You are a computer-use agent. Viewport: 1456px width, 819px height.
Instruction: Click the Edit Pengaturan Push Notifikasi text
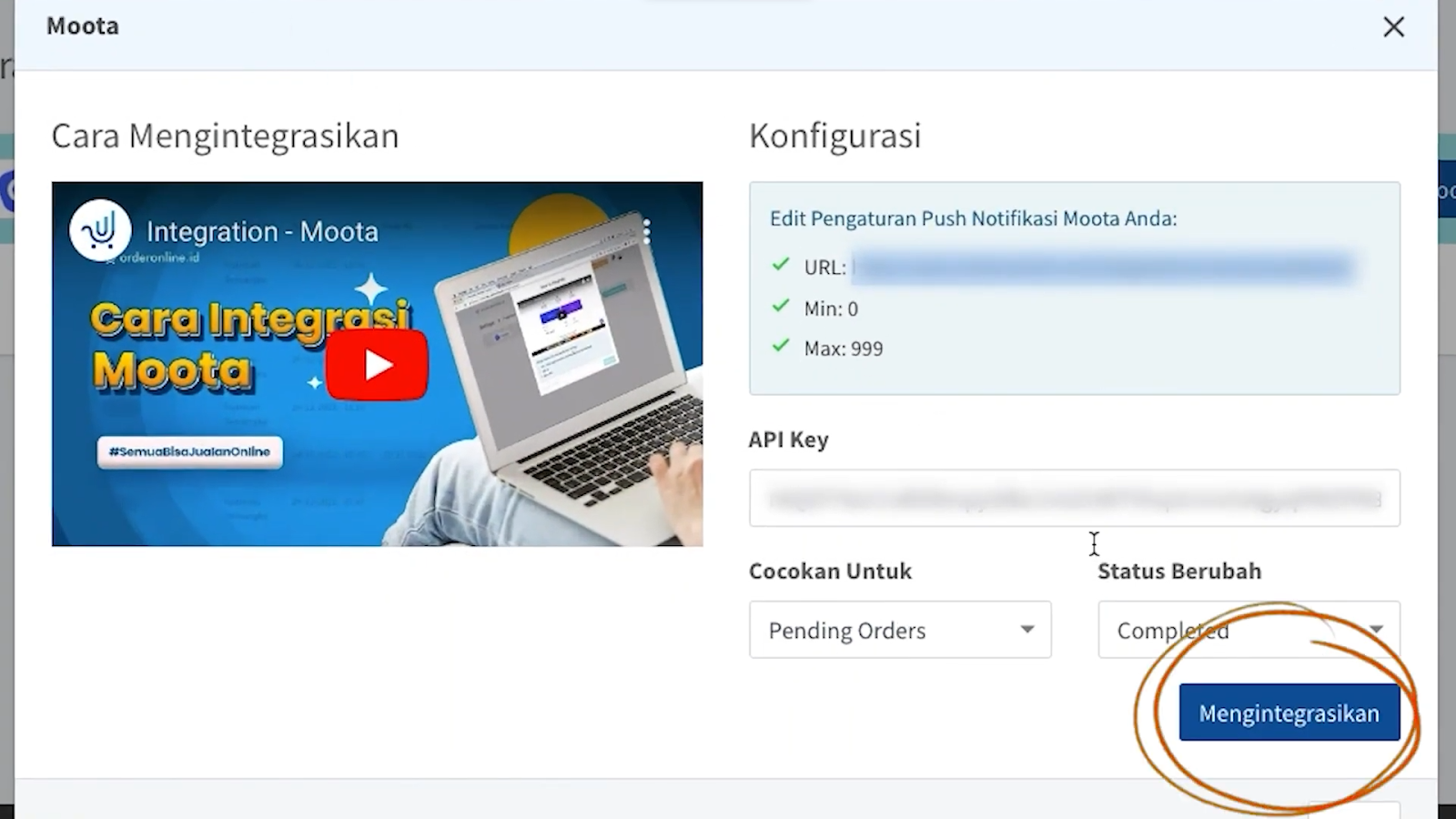(973, 218)
